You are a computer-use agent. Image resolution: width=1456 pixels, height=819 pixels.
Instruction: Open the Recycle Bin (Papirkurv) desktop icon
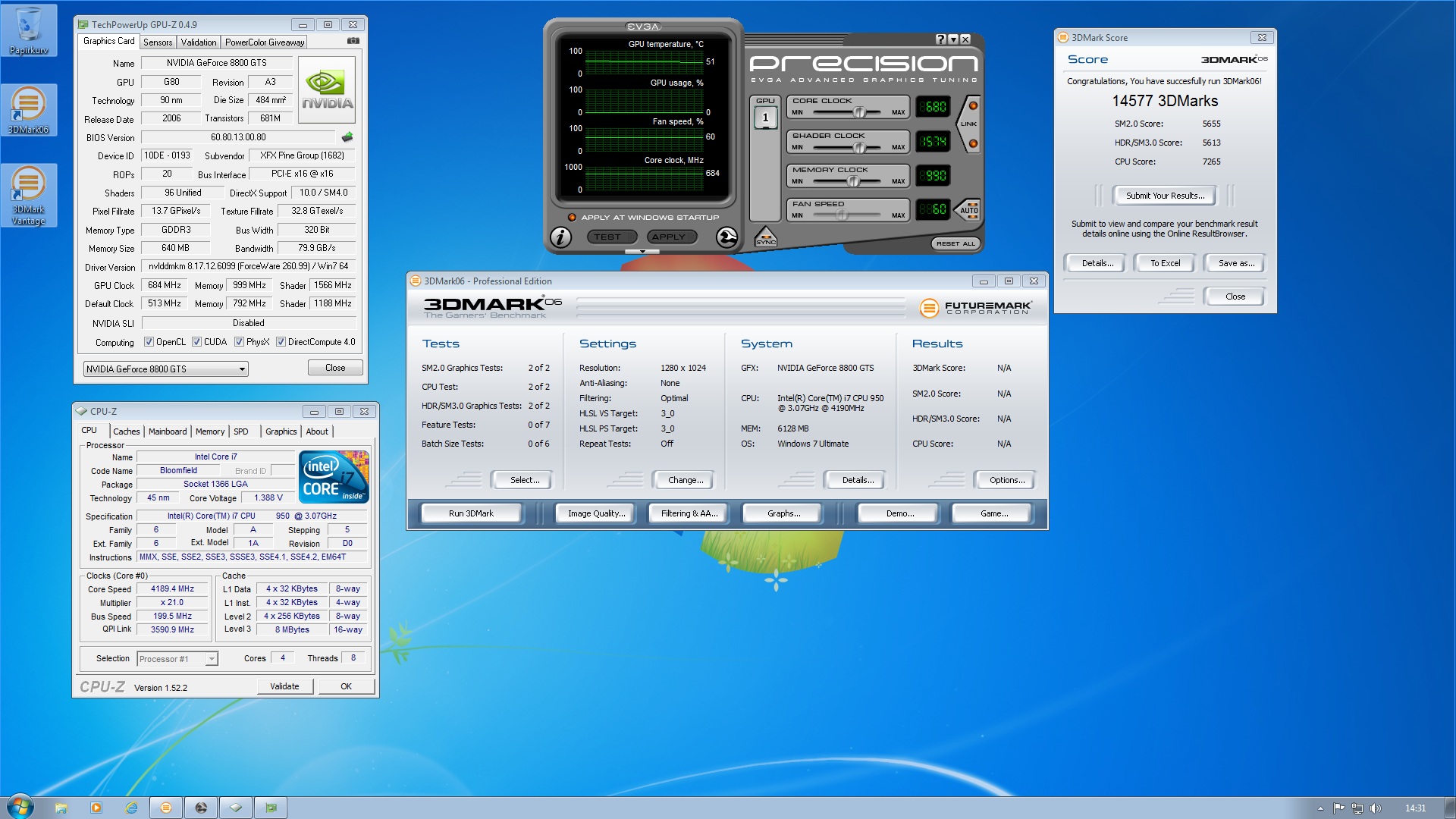pyautogui.click(x=29, y=30)
